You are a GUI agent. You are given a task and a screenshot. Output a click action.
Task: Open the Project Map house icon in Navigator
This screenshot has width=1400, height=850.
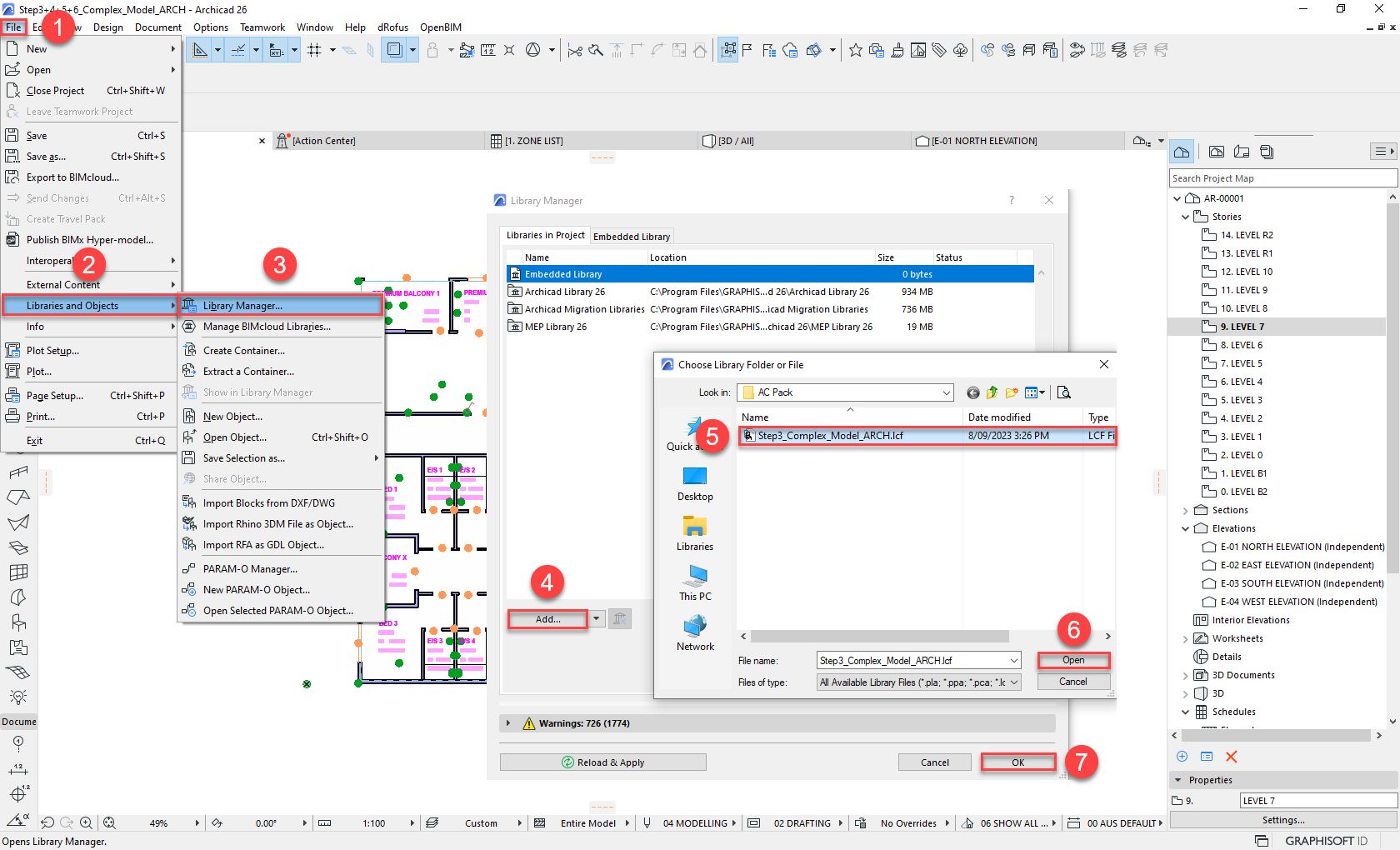tap(1182, 151)
